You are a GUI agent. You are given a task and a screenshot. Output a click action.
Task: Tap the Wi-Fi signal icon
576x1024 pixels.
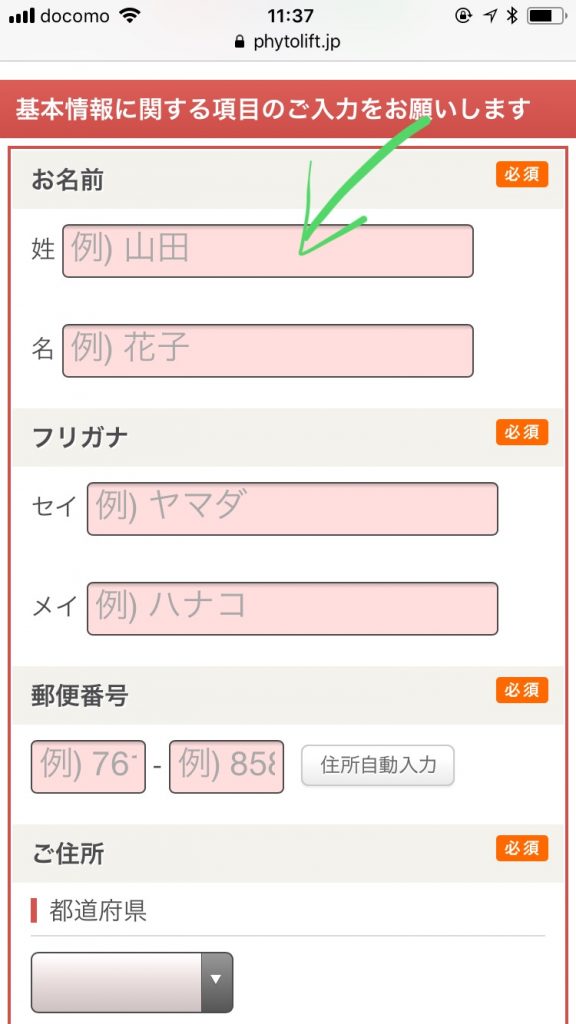[x=131, y=16]
